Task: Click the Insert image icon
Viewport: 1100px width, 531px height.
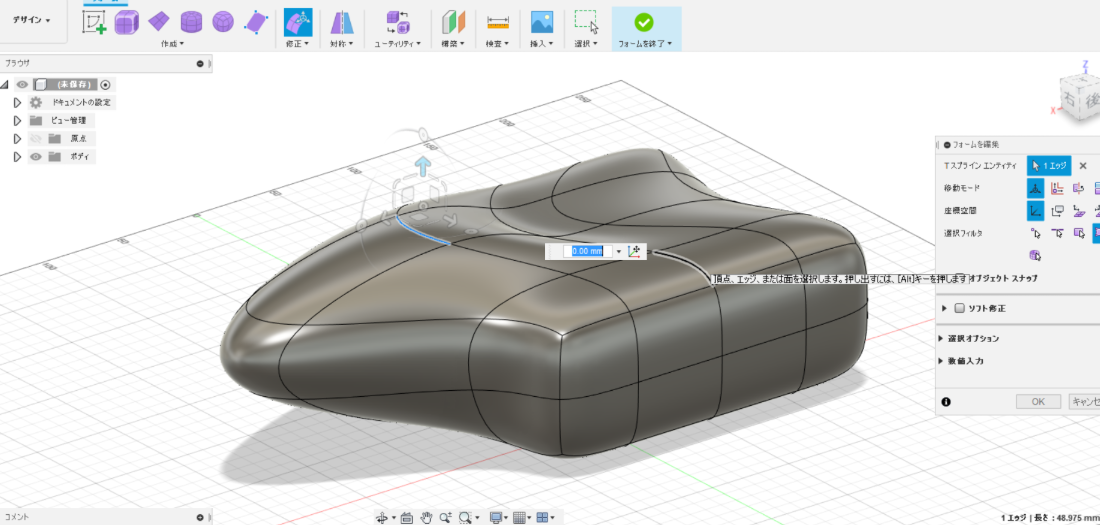Action: click(x=542, y=22)
